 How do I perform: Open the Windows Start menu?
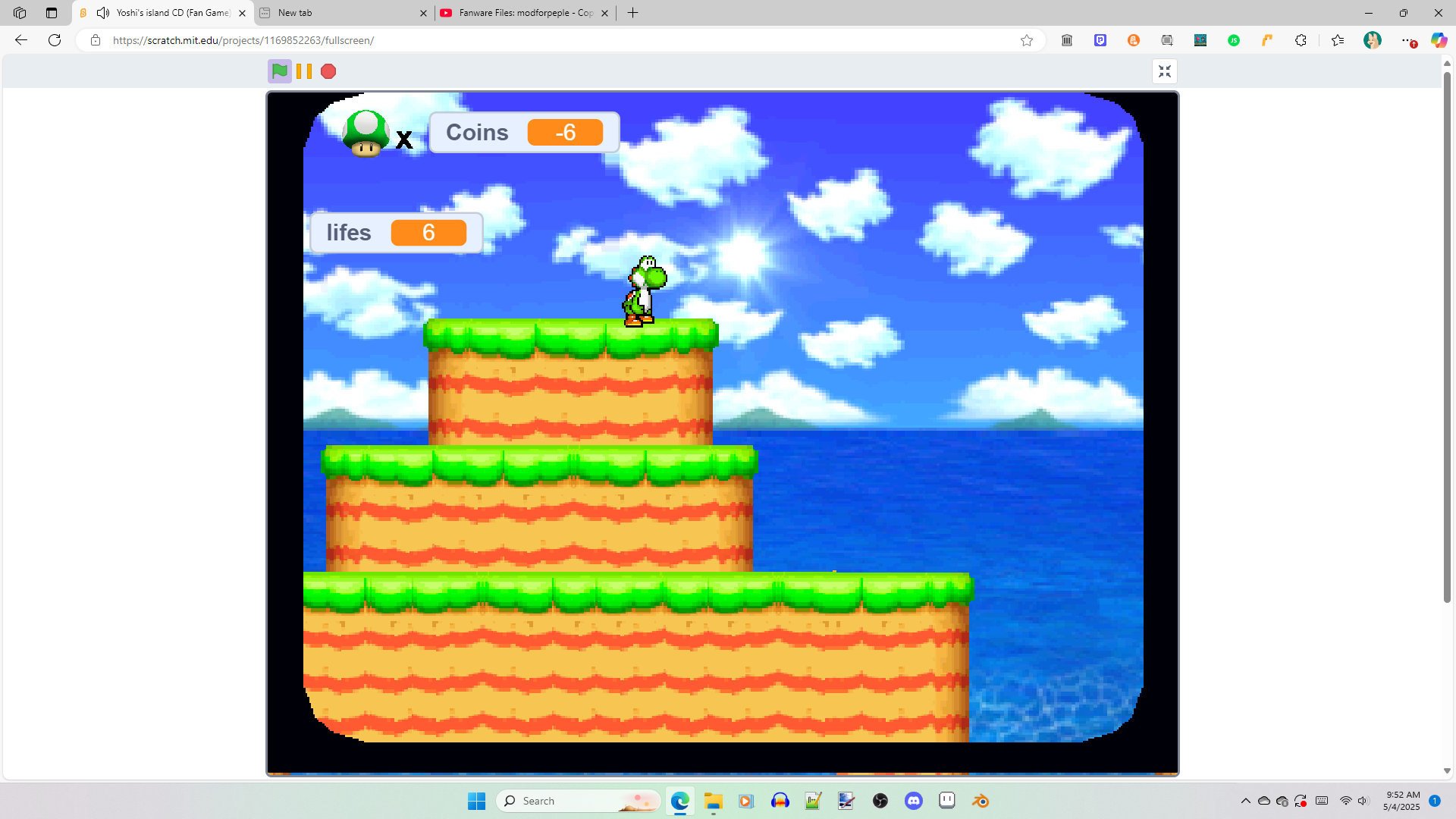(x=476, y=801)
